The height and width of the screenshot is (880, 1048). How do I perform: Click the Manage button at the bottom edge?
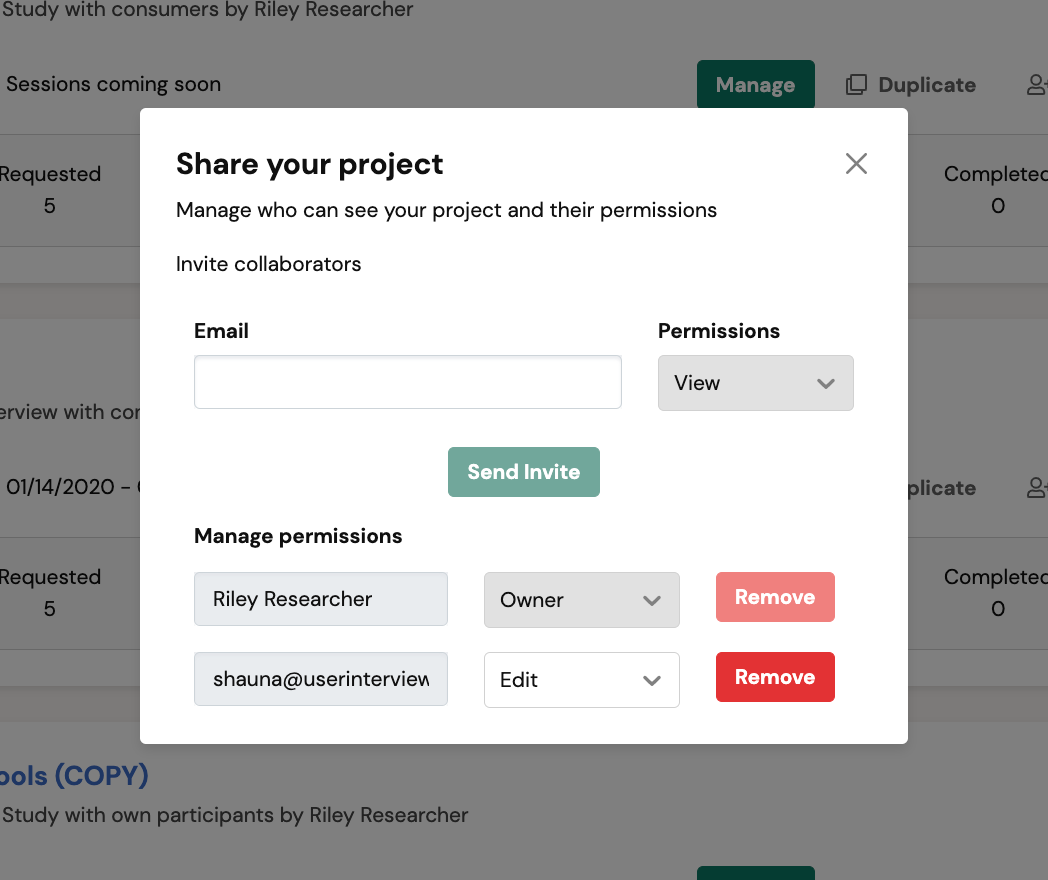coord(755,873)
